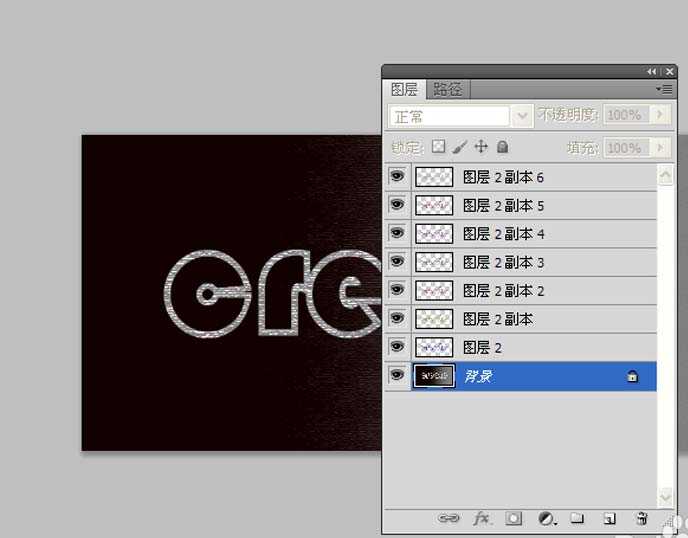Image resolution: width=688 pixels, height=538 pixels.
Task: Click the 不透明度 100% value field
Action: point(627,115)
